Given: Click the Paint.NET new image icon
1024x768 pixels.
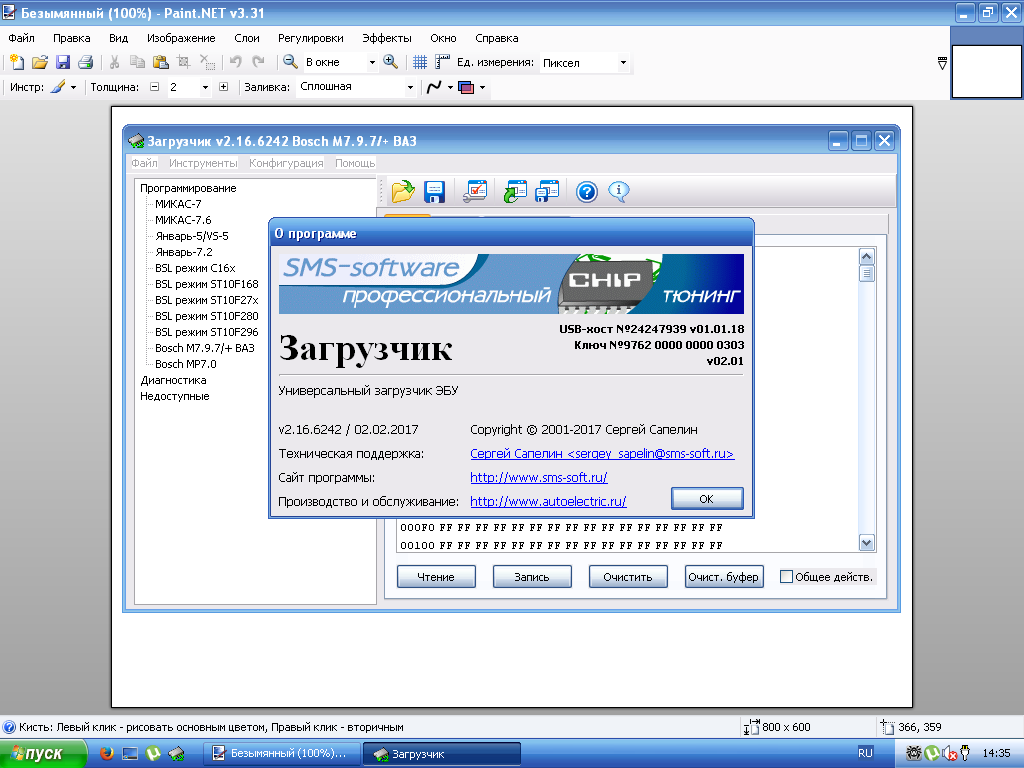Looking at the screenshot, I should [x=17, y=62].
